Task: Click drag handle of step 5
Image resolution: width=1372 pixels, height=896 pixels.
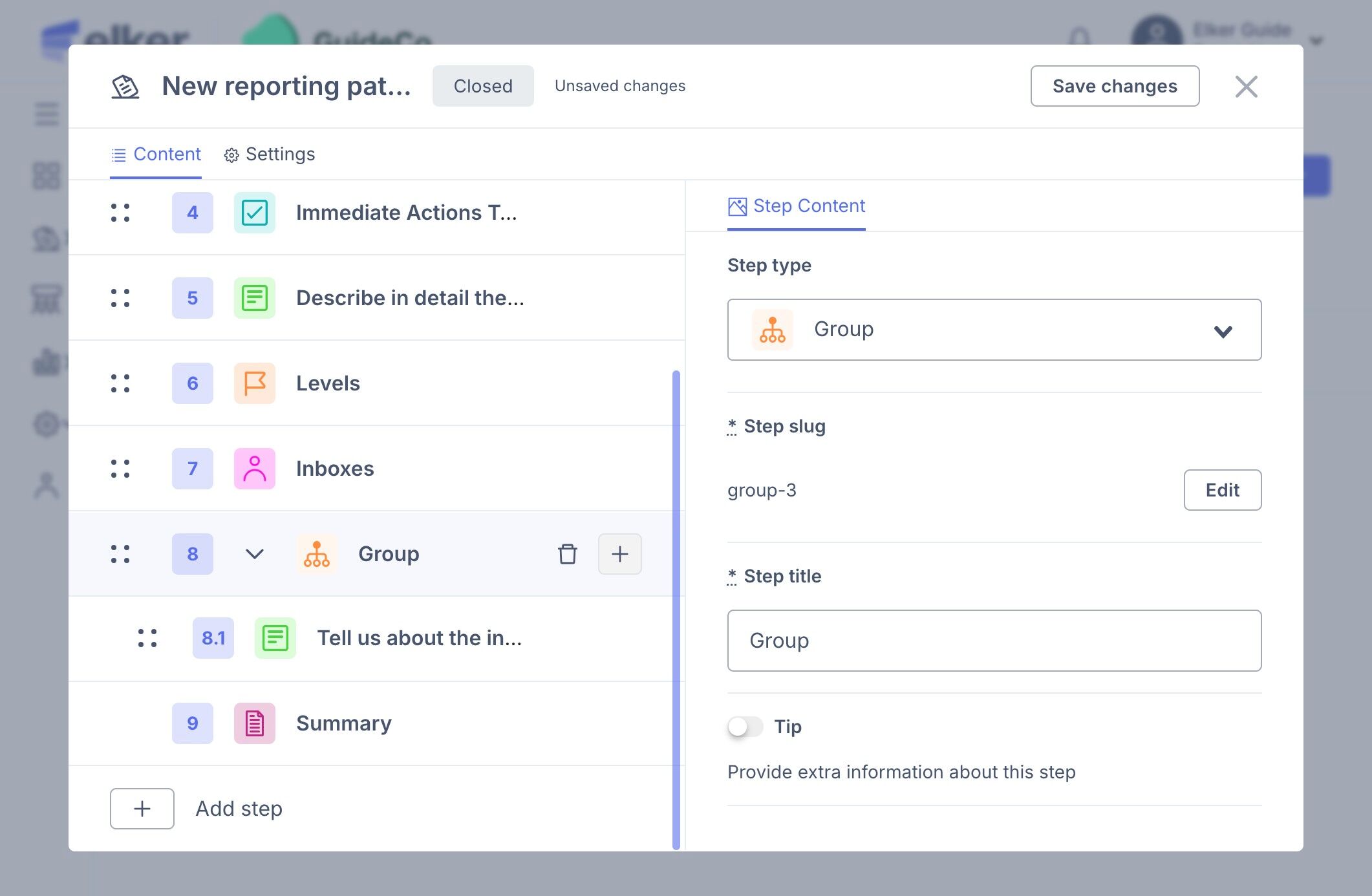Action: (120, 298)
